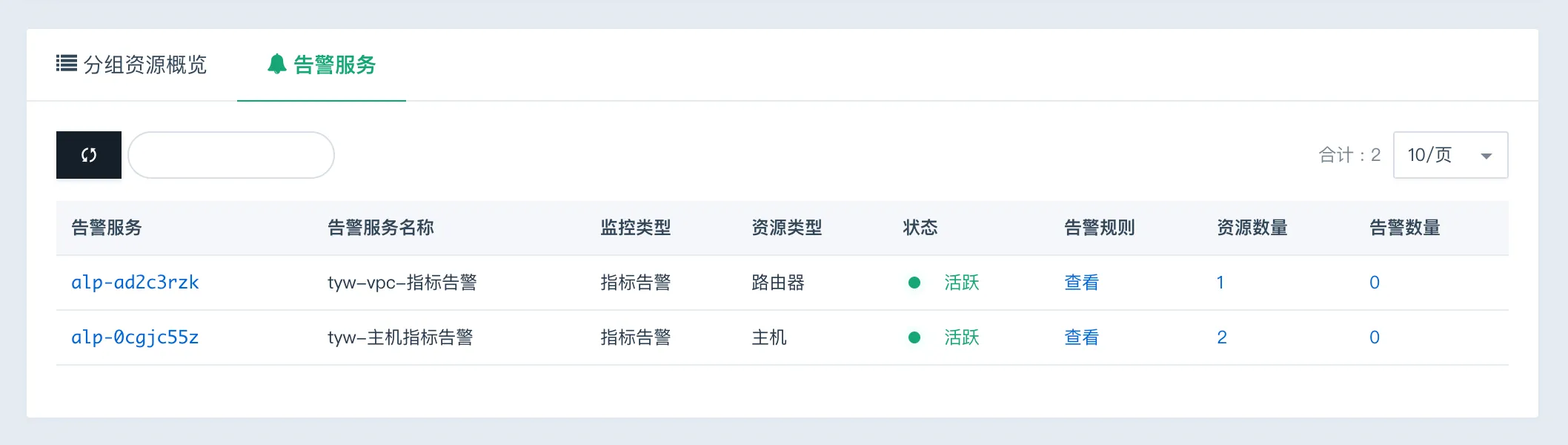Click alarm count 0 for alp-0cgjc55z

[x=1375, y=337]
